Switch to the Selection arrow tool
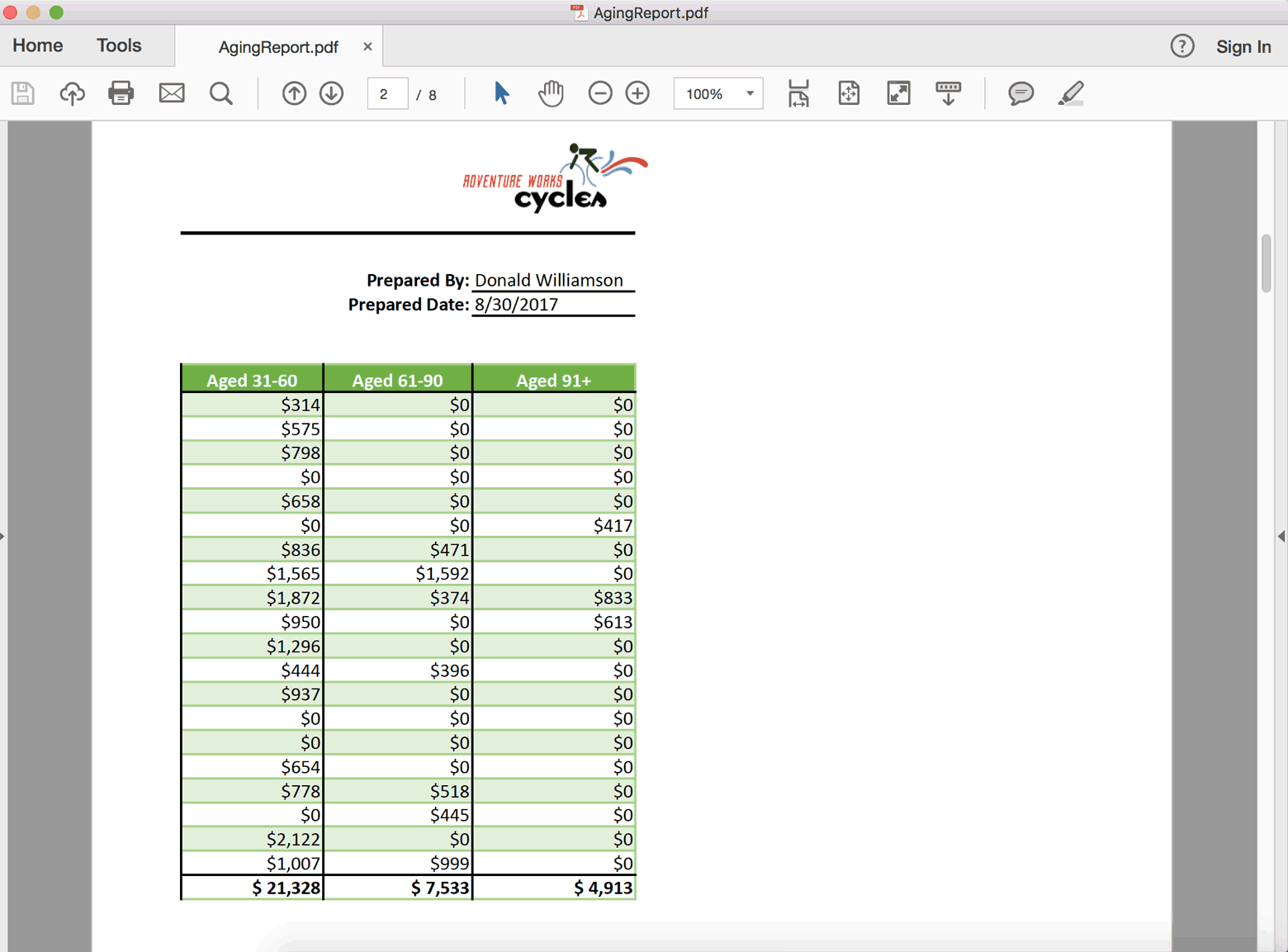 (501, 93)
